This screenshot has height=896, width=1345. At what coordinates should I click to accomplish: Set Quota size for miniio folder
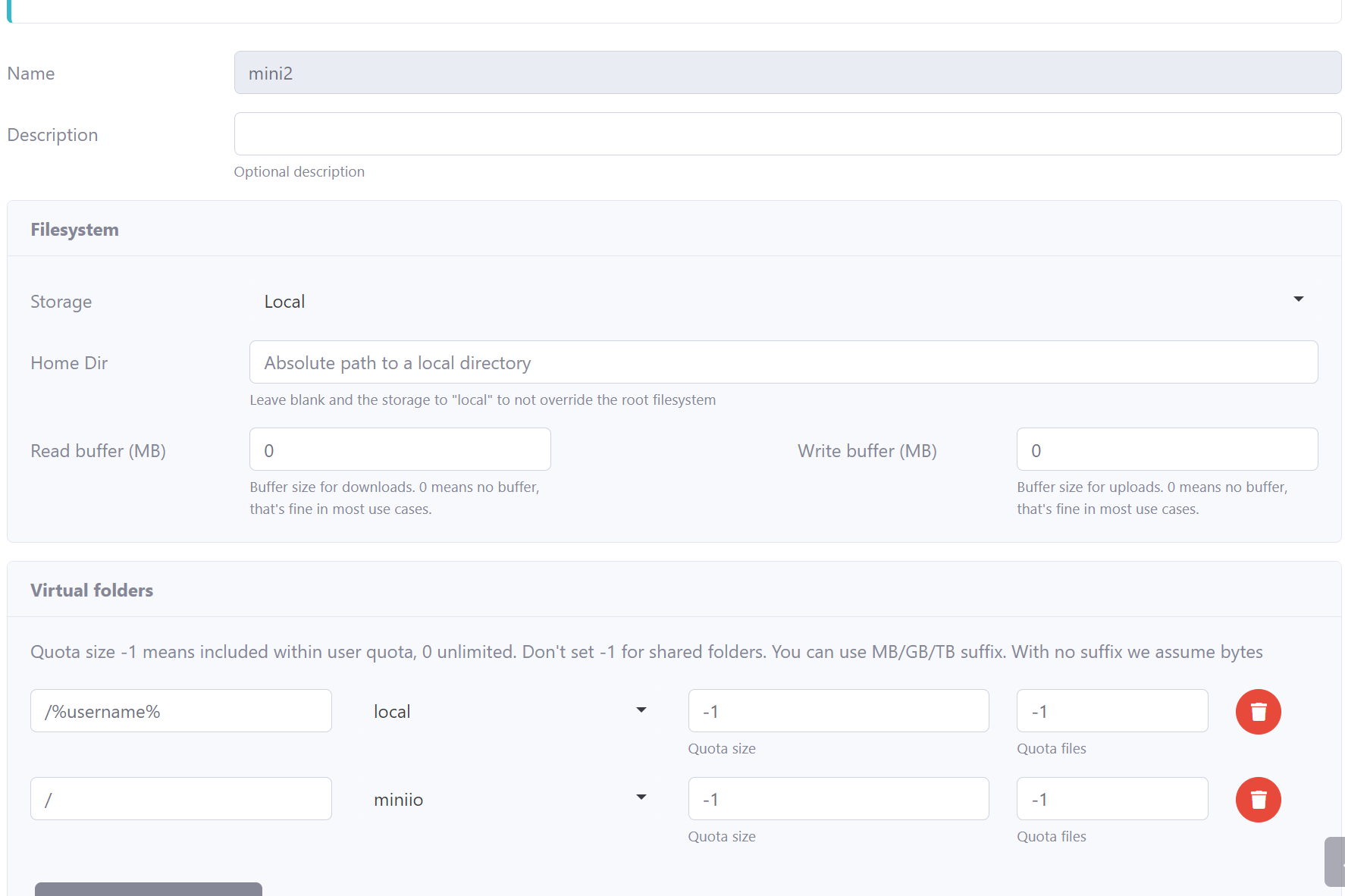pyautogui.click(x=839, y=799)
